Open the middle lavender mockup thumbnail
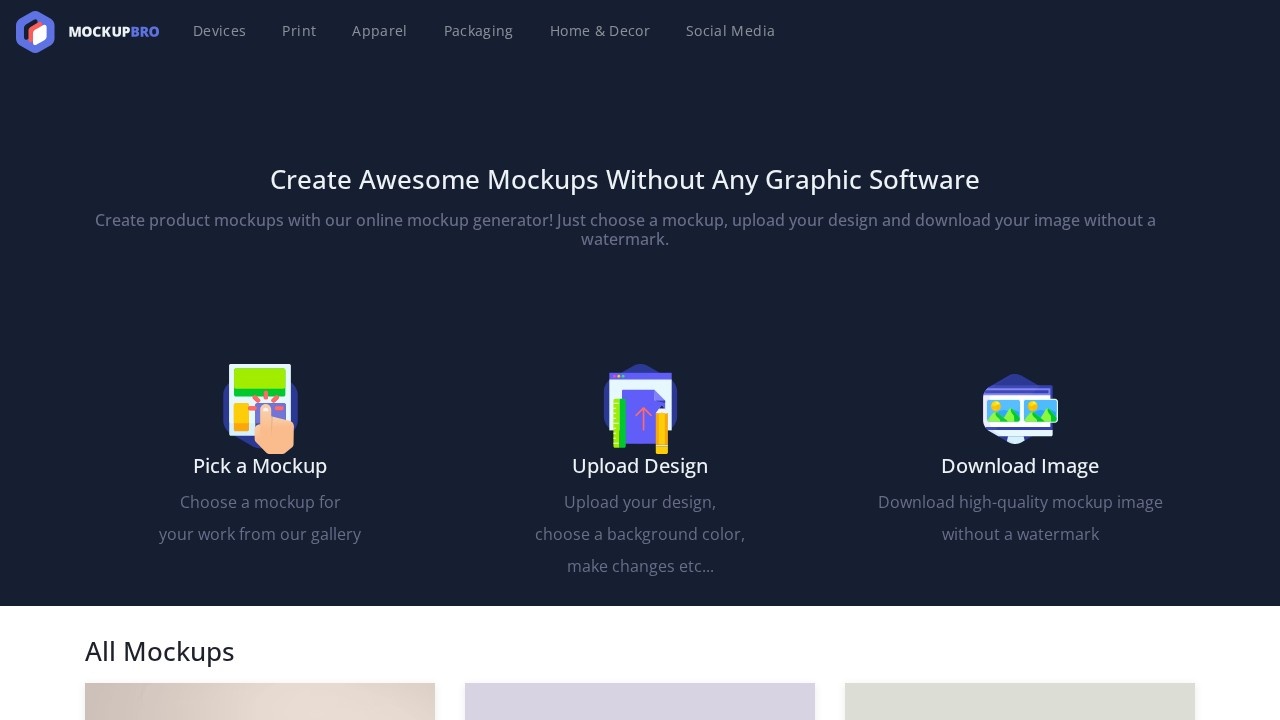1280x720 pixels. coord(640,701)
